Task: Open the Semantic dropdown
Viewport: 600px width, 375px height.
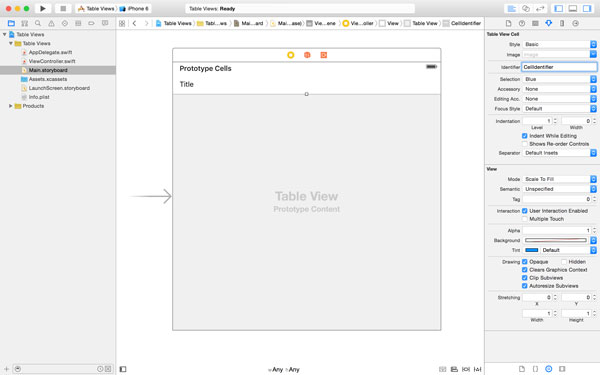Action: click(559, 189)
